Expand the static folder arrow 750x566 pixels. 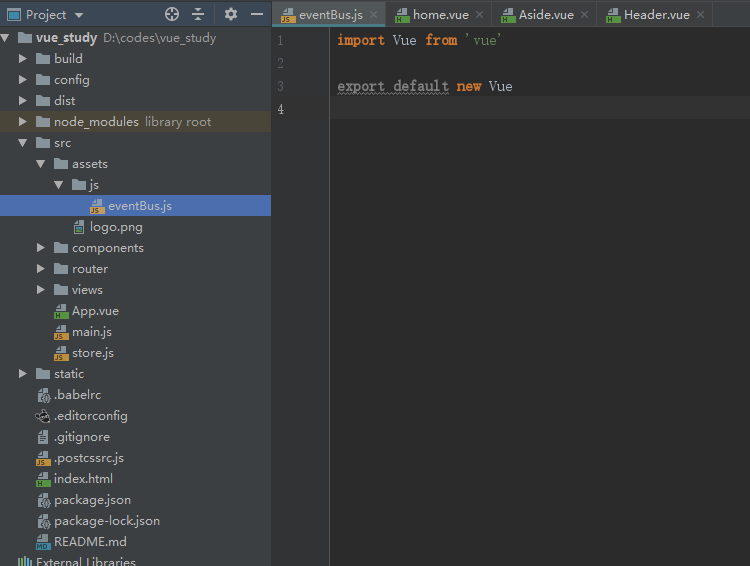(x=22, y=374)
